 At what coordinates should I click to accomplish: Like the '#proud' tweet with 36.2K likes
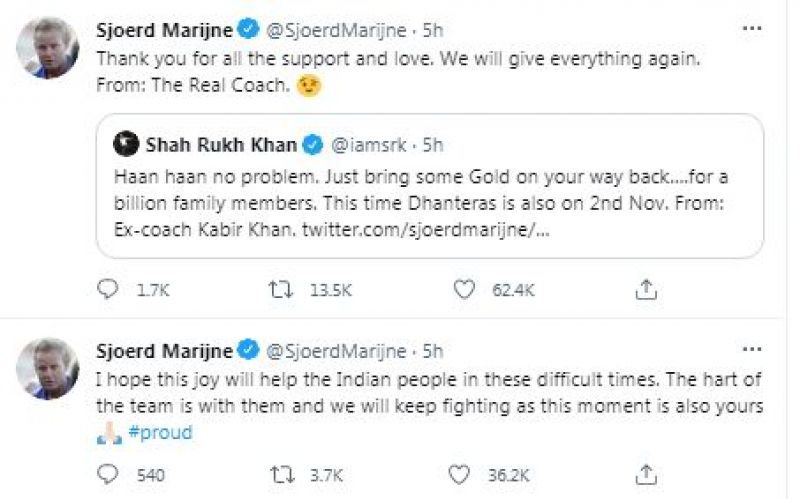coord(463,474)
